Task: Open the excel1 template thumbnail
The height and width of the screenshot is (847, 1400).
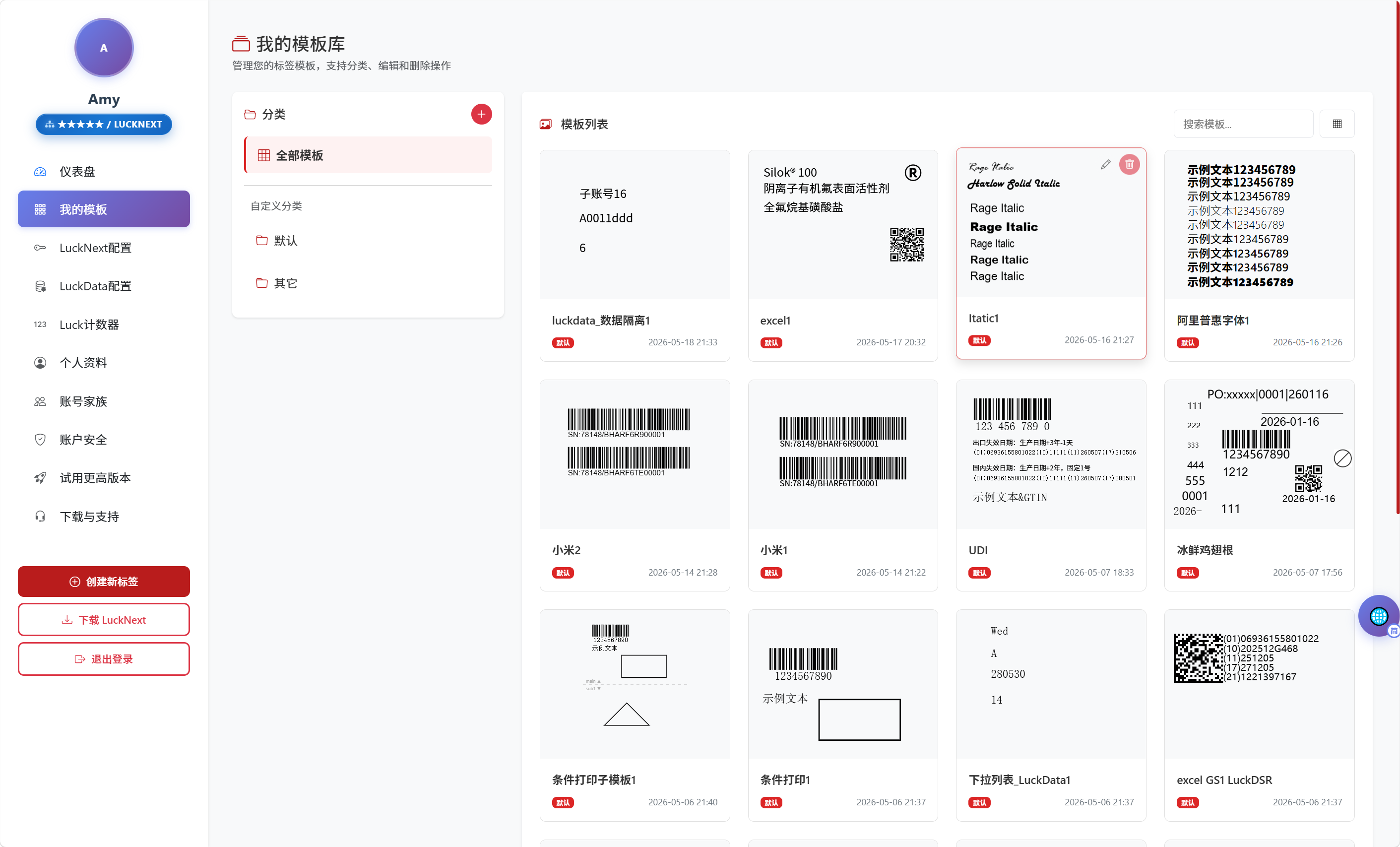Action: (x=842, y=225)
